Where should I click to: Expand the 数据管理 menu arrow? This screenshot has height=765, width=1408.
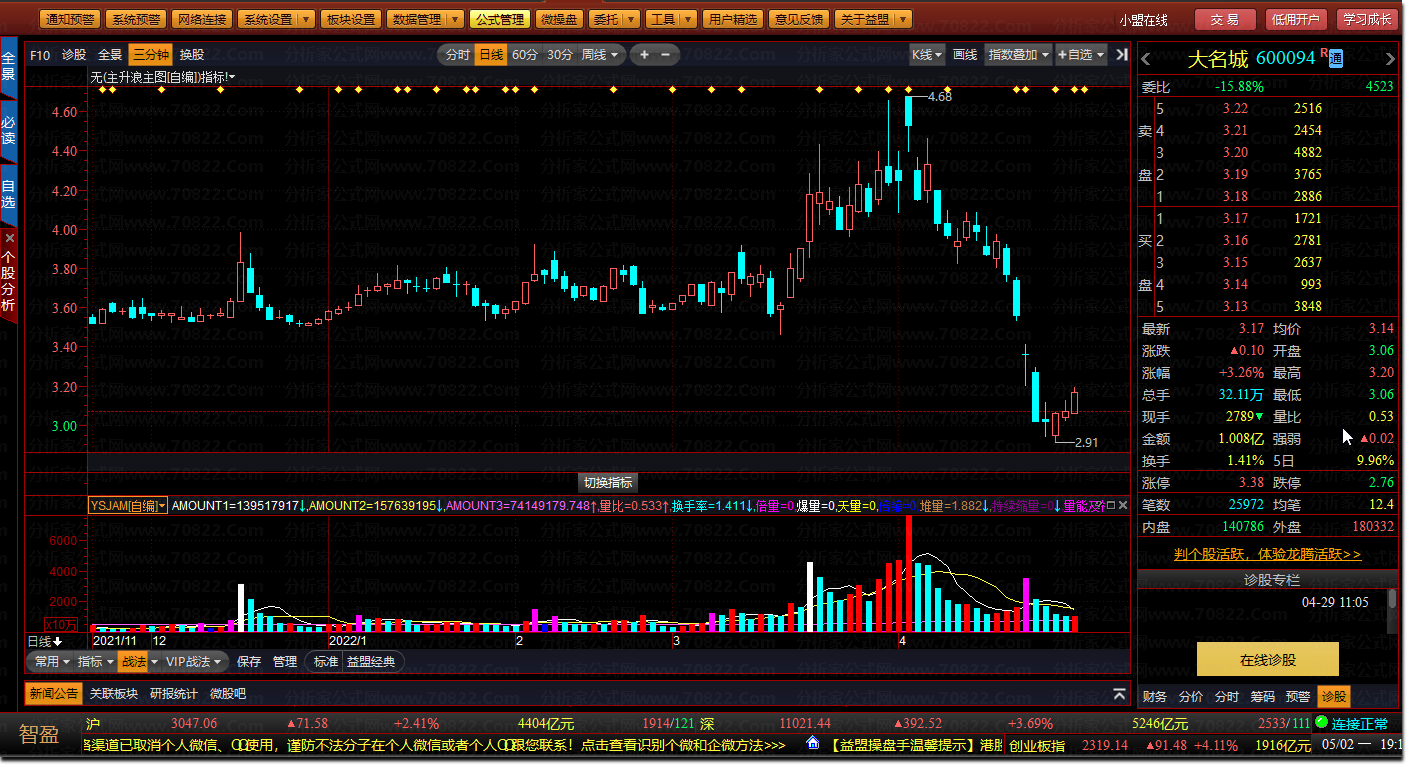pos(455,19)
